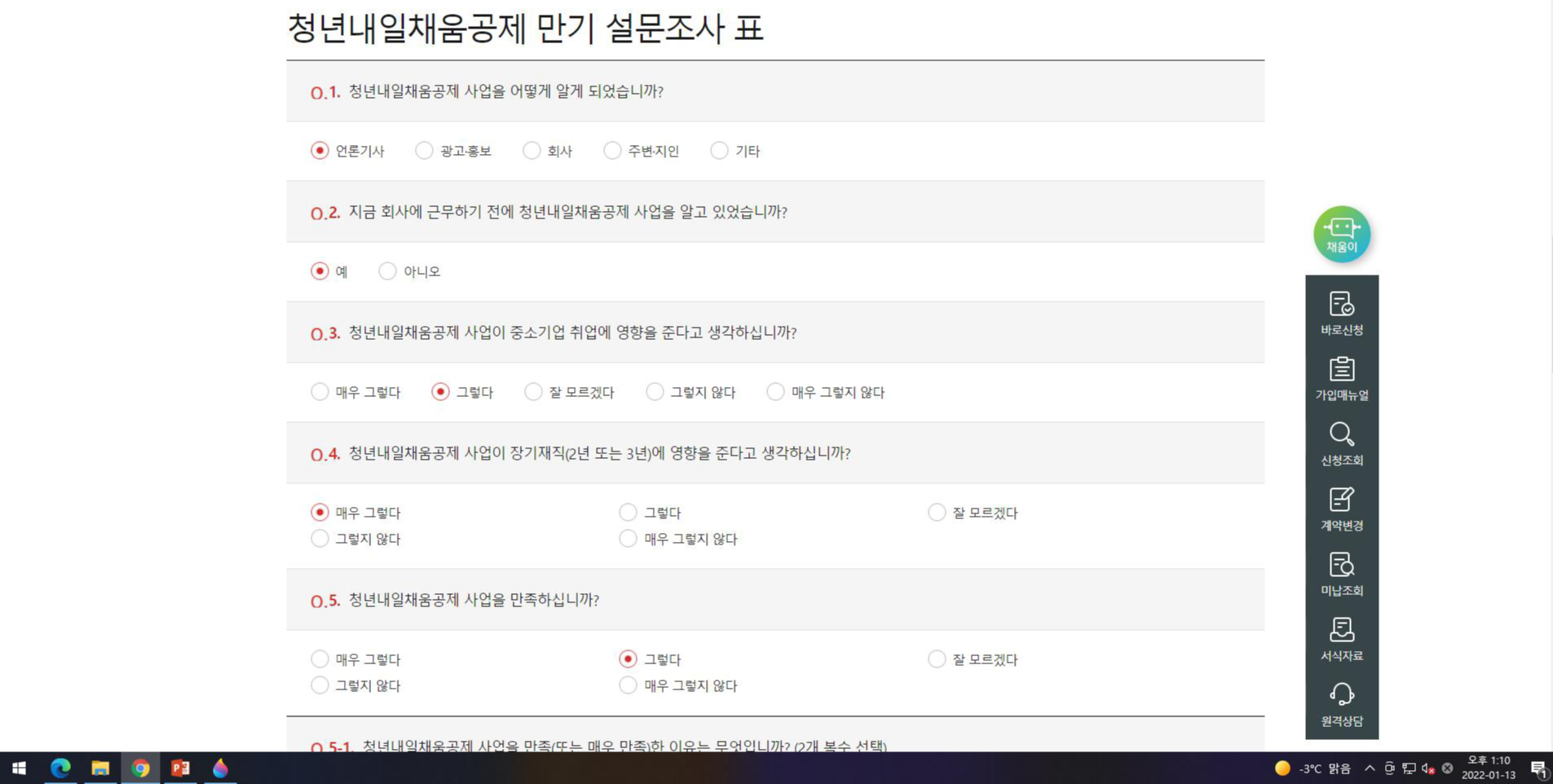Viewport: 1553px width, 784px height.
Task: Choose 매우 그렇다 for question 3
Action: pos(320,391)
